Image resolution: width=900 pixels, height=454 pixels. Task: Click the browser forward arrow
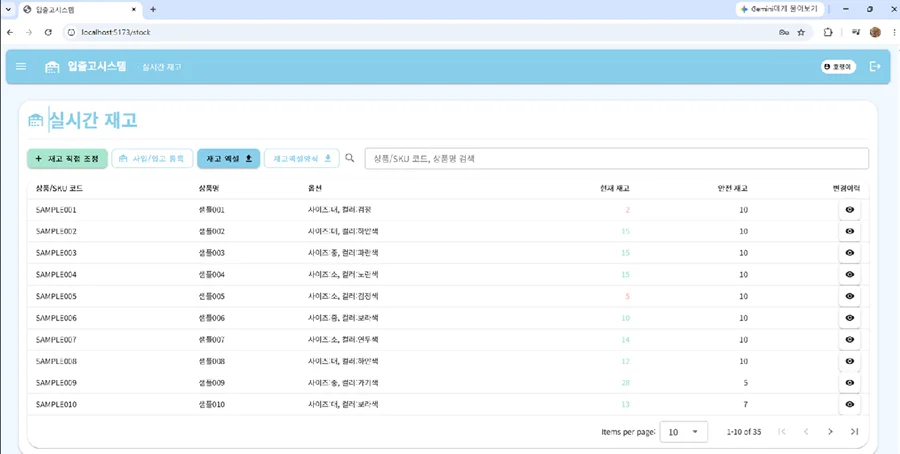click(x=29, y=32)
